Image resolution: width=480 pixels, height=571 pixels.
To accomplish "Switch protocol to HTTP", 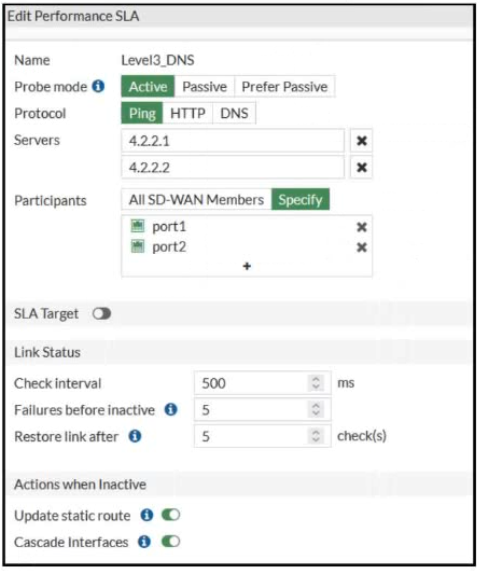I will click(x=188, y=113).
